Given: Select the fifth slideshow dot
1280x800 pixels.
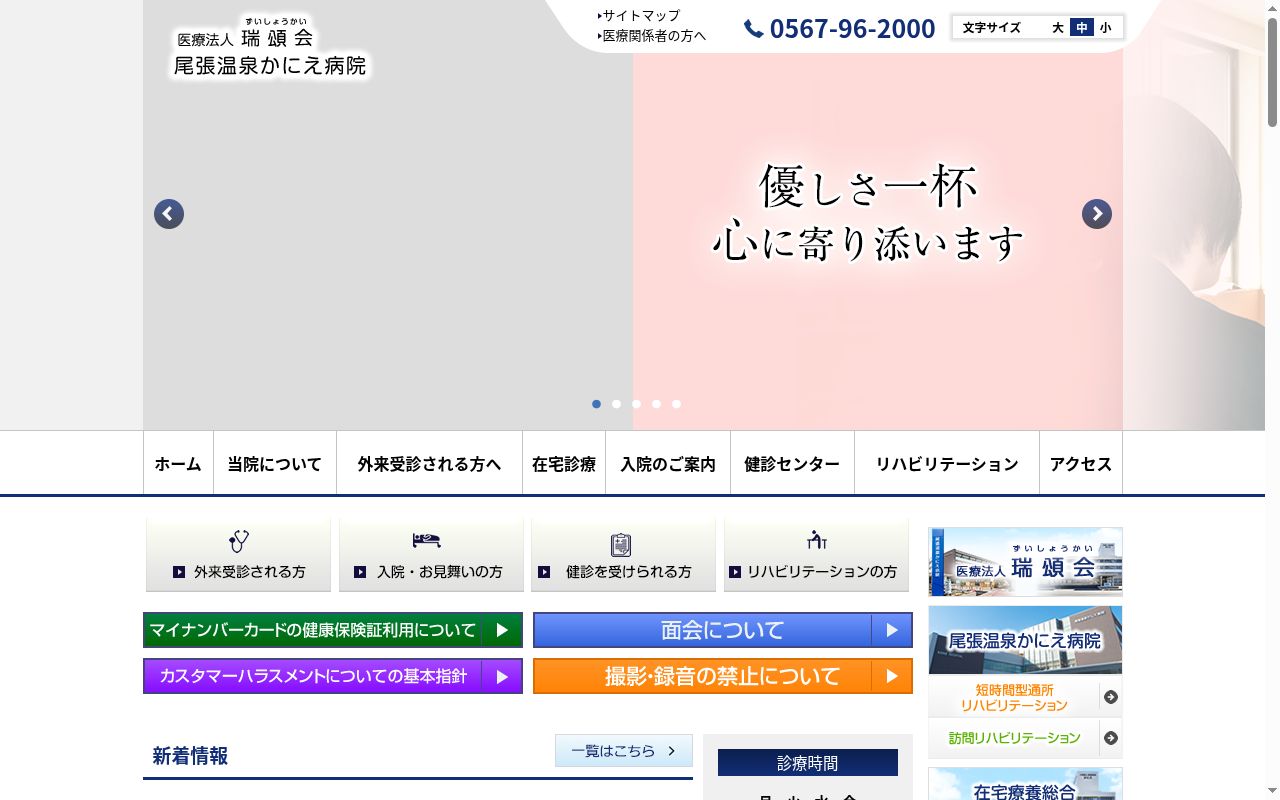Looking at the screenshot, I should 677,404.
